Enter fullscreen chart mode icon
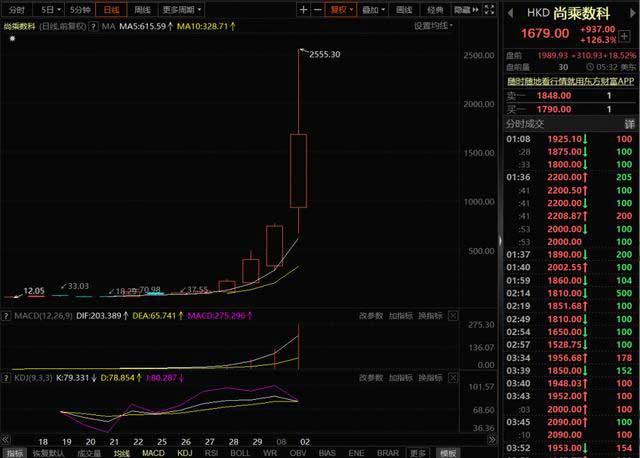 click(489, 10)
